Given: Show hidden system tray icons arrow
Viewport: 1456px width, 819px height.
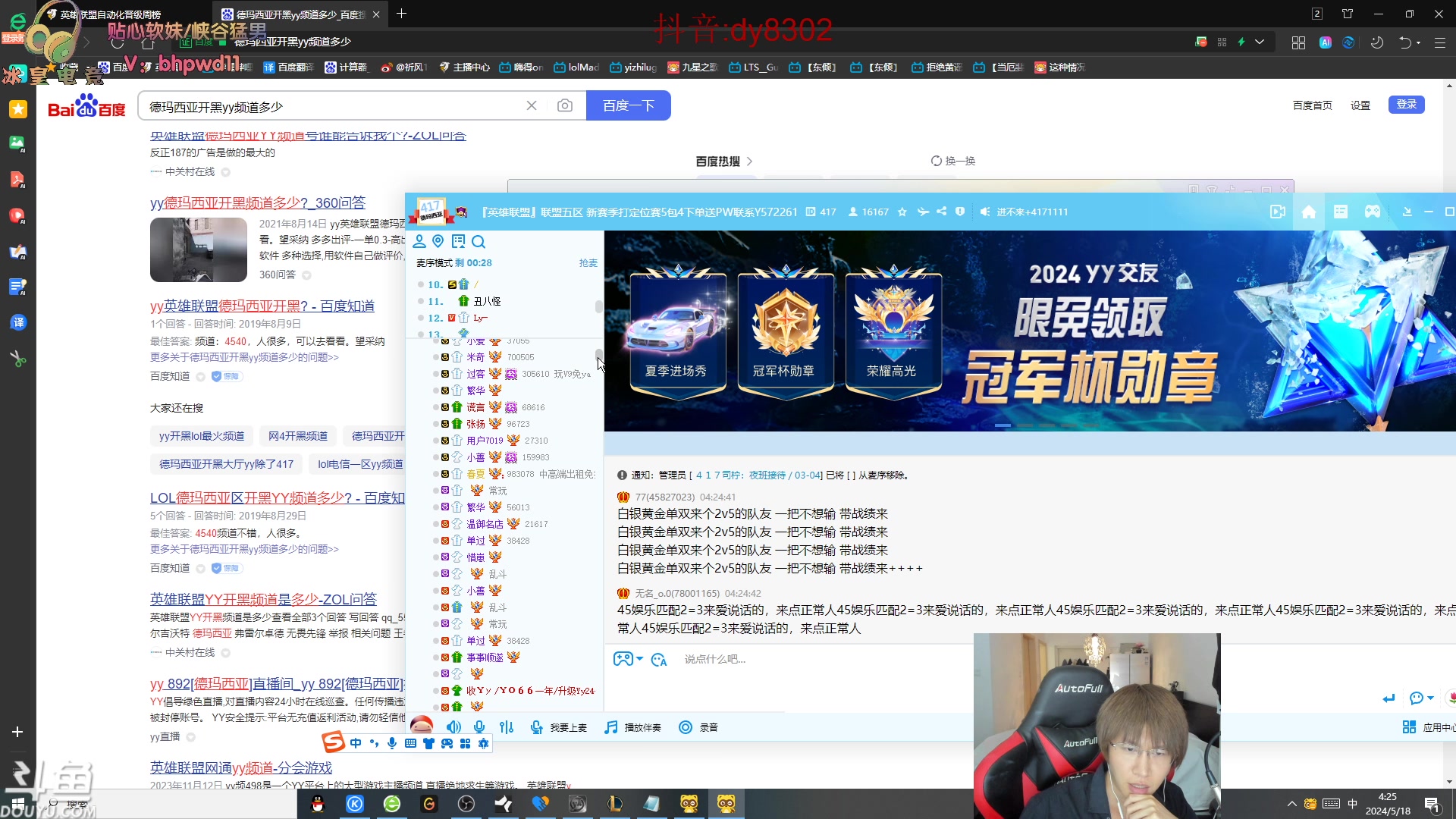Looking at the screenshot, I should click(x=1292, y=804).
